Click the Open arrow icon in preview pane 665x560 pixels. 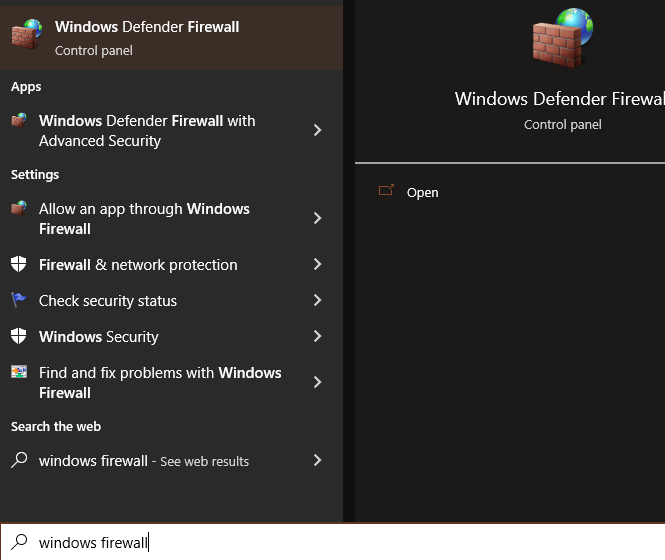pos(386,191)
